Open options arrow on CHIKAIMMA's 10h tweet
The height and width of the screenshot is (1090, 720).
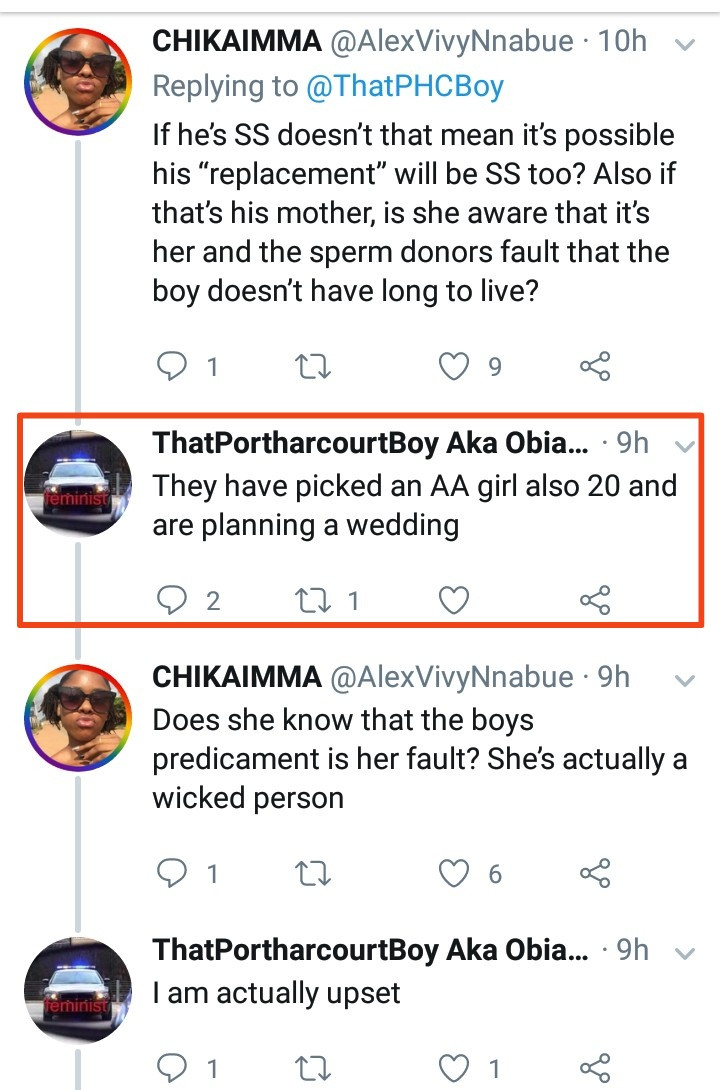coord(686,44)
